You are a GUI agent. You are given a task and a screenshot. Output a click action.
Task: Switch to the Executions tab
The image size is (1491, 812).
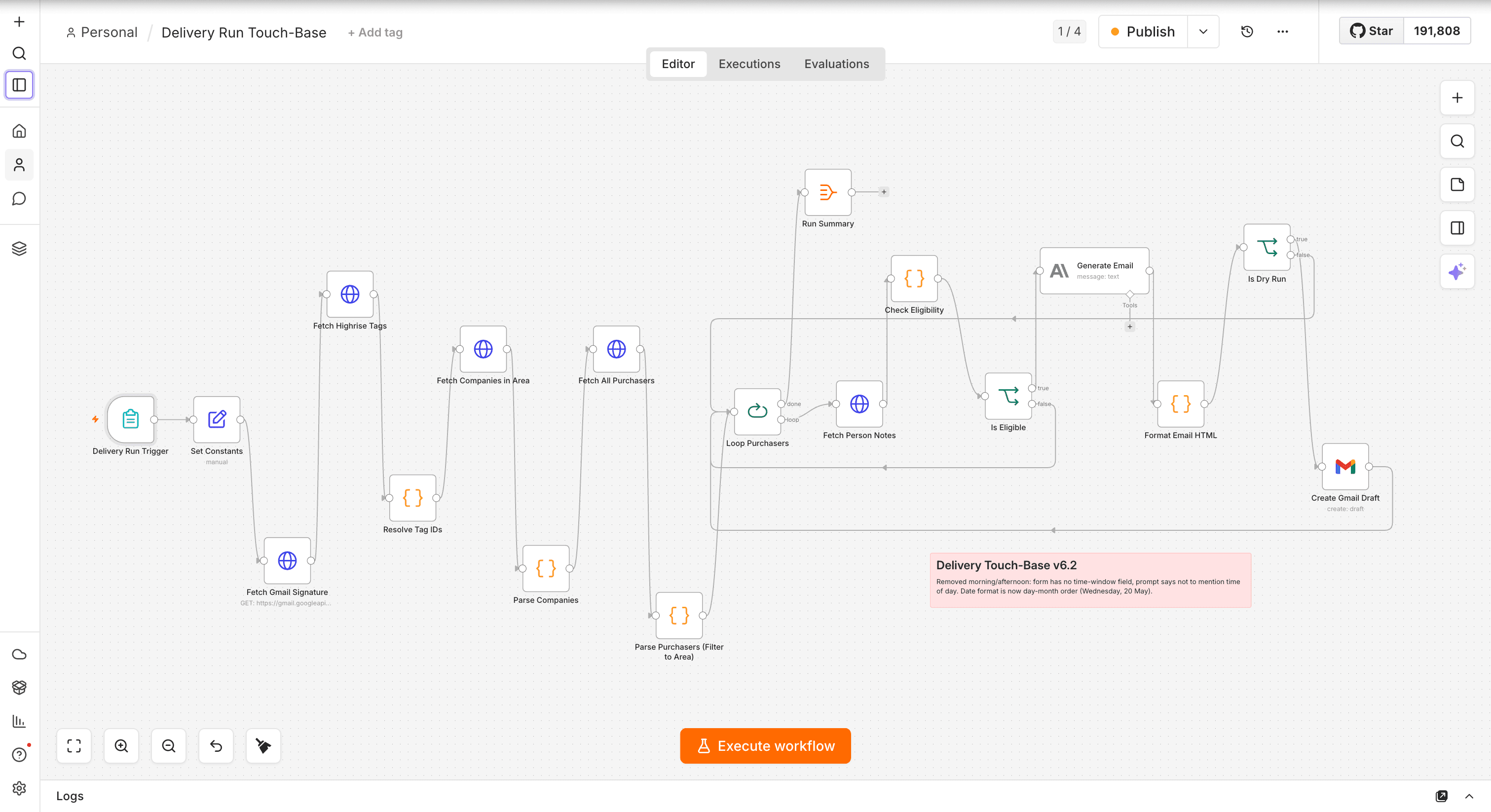click(x=749, y=64)
